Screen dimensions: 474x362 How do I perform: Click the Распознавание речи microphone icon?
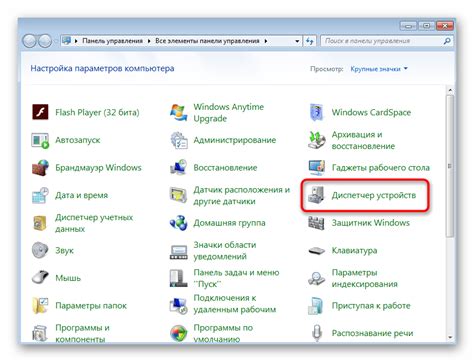point(317,333)
